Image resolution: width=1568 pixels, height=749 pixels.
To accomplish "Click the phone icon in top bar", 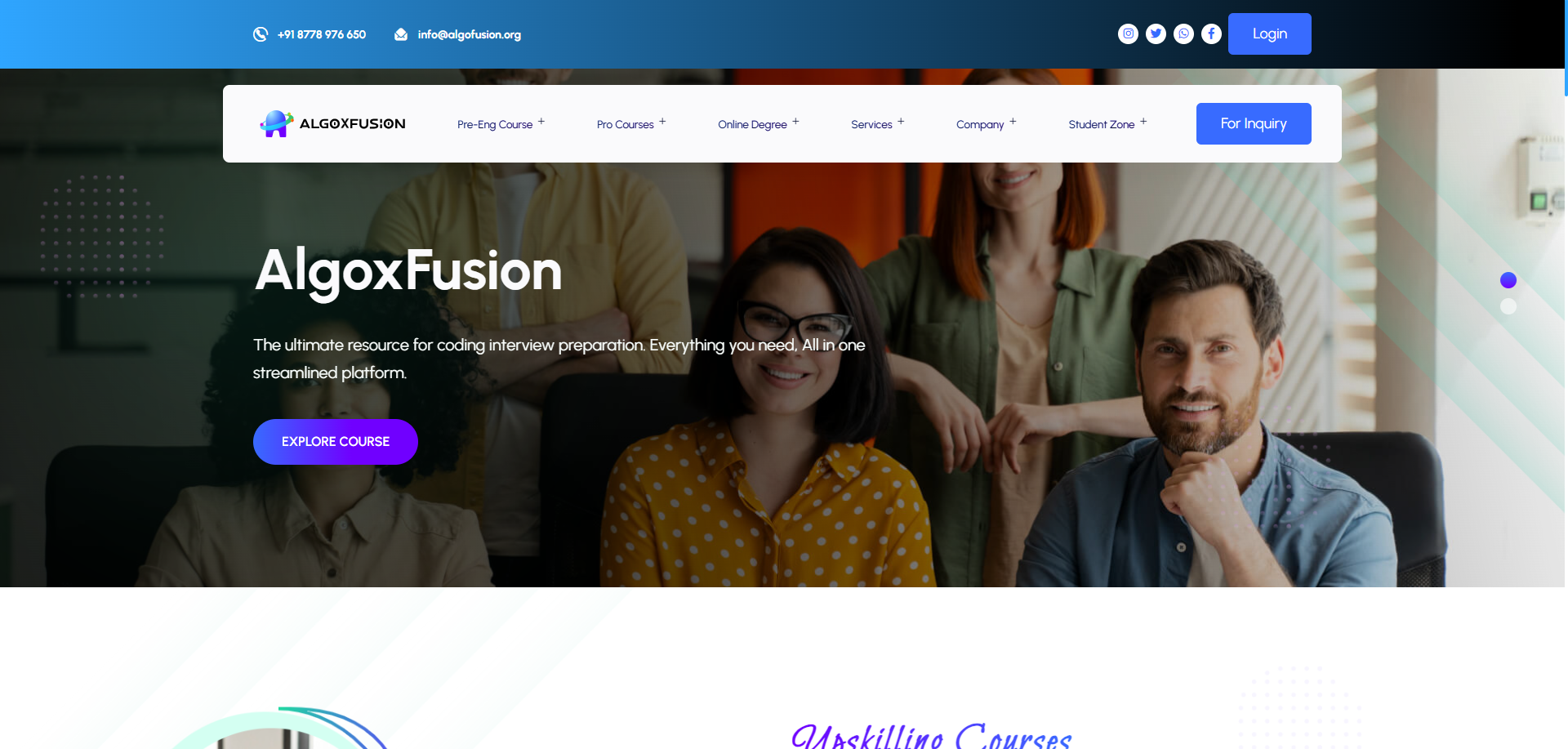I will tap(261, 34).
